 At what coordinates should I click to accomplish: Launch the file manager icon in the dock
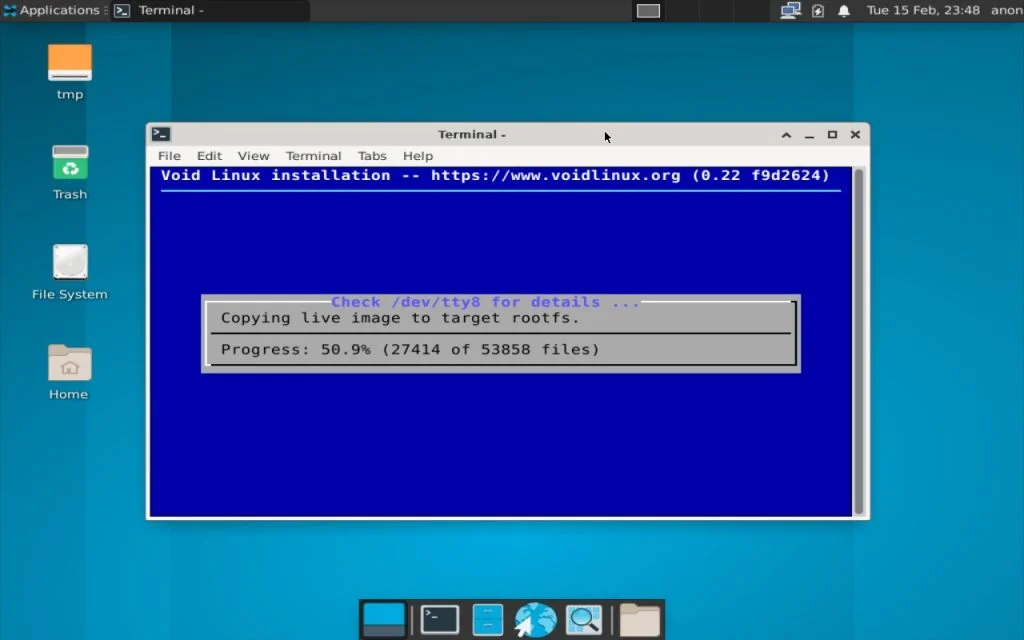487,618
